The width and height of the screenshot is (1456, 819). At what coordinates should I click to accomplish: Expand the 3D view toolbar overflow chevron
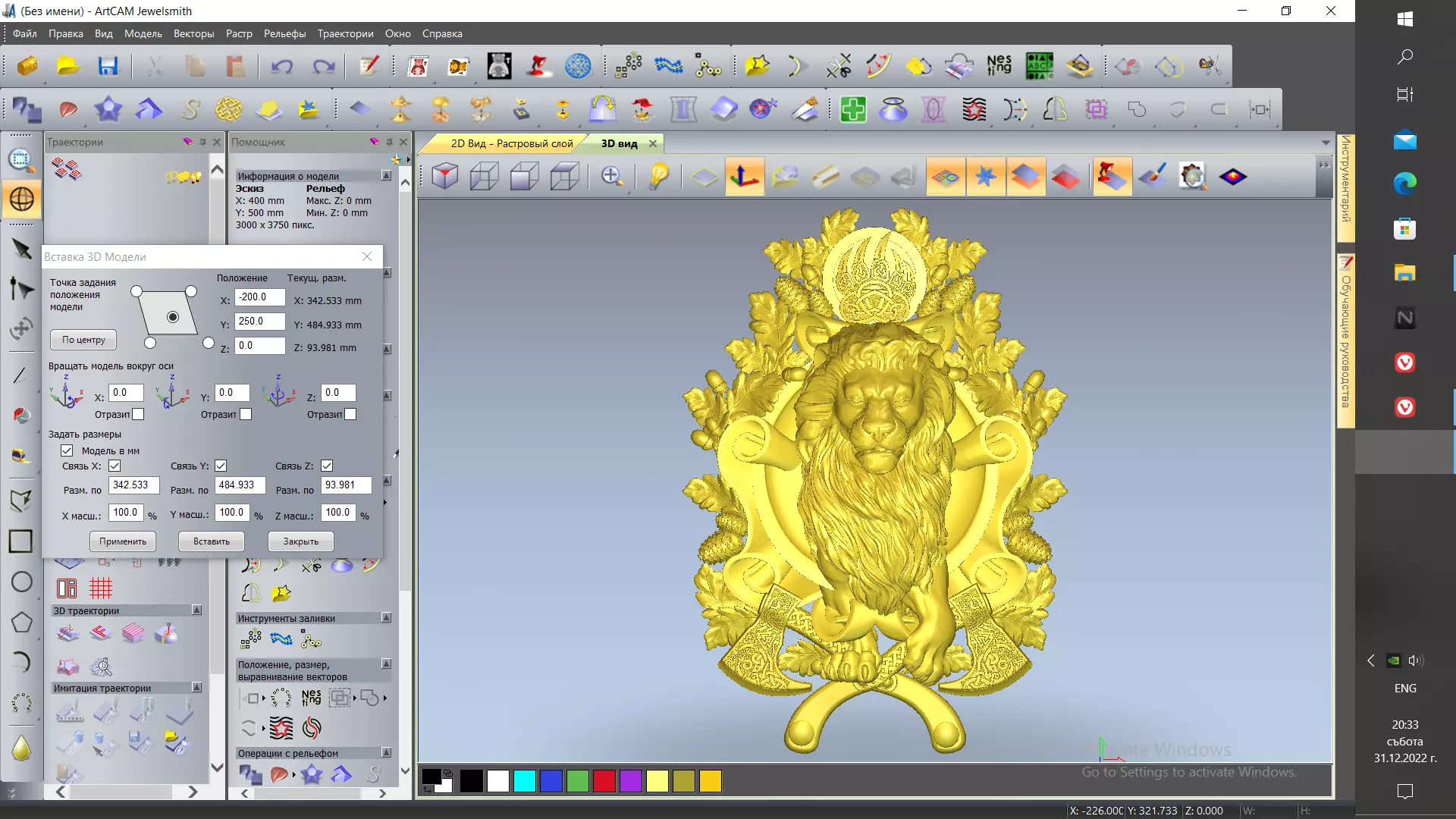coord(1324,165)
